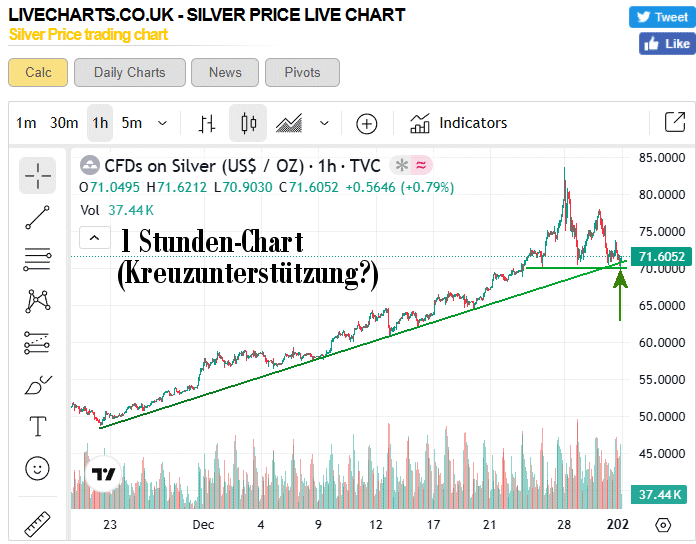Expand the timeframe interval dropdown
The width and height of the screenshot is (696, 544).
tap(162, 123)
